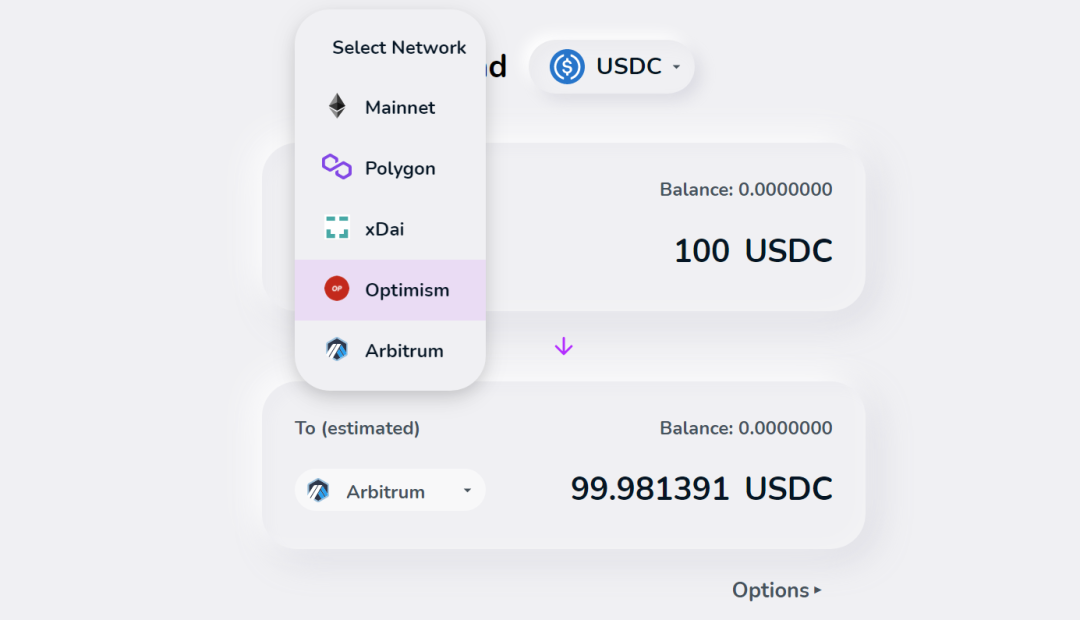The image size is (1080, 620).
Task: Click the estimated amount 99.981391
Action: click(650, 489)
